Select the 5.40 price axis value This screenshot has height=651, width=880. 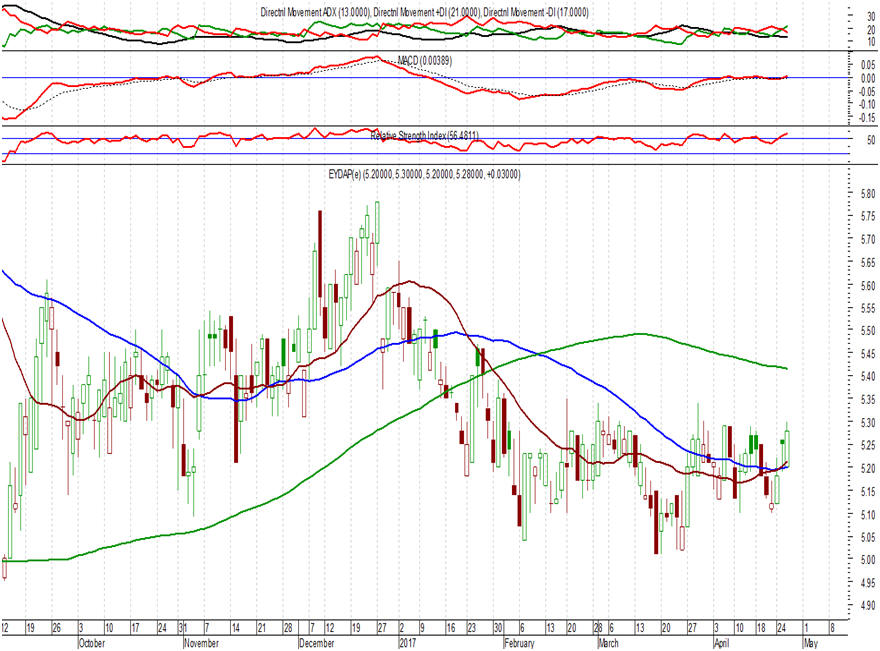click(x=867, y=377)
